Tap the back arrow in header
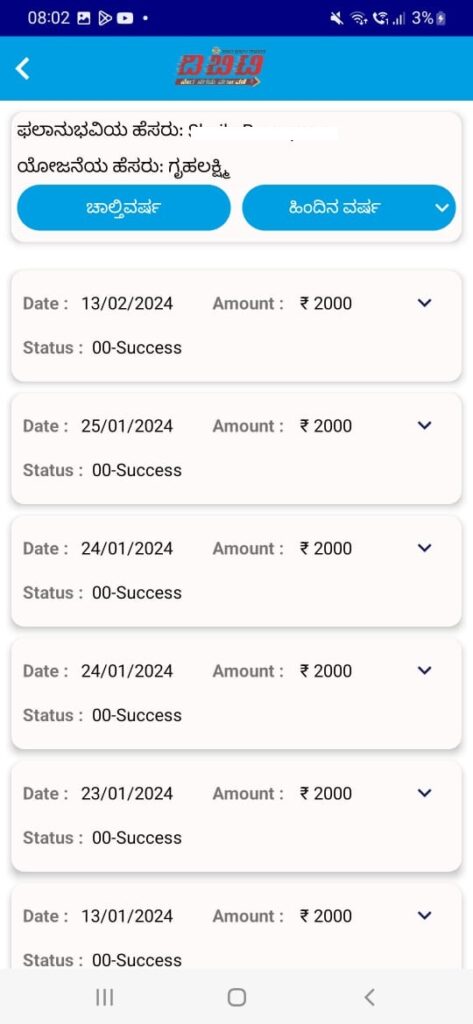473x1024 pixels. click(23, 68)
